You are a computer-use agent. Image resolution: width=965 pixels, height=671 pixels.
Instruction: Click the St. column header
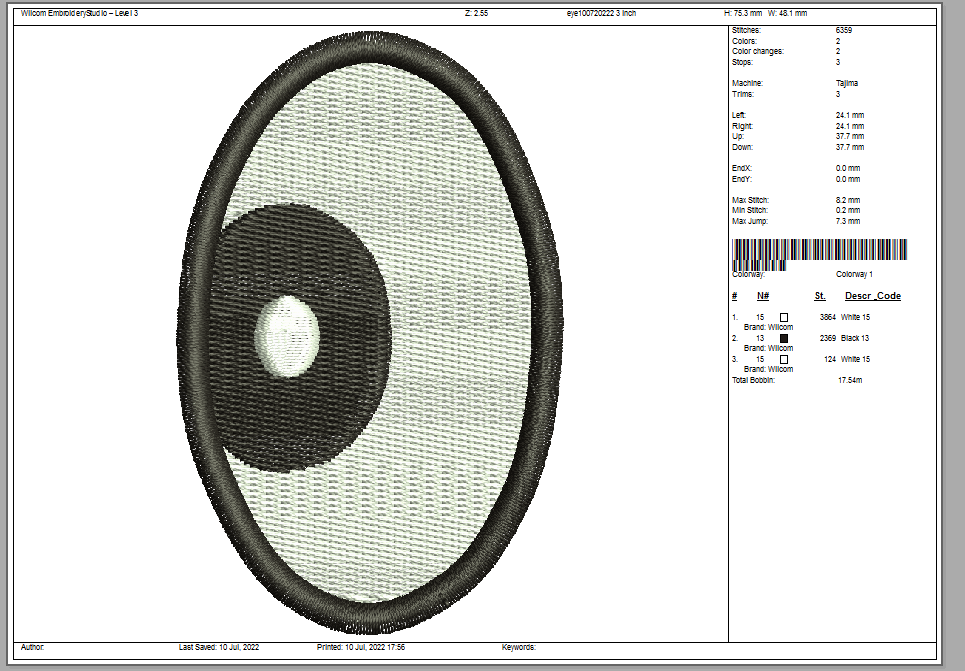click(x=819, y=296)
